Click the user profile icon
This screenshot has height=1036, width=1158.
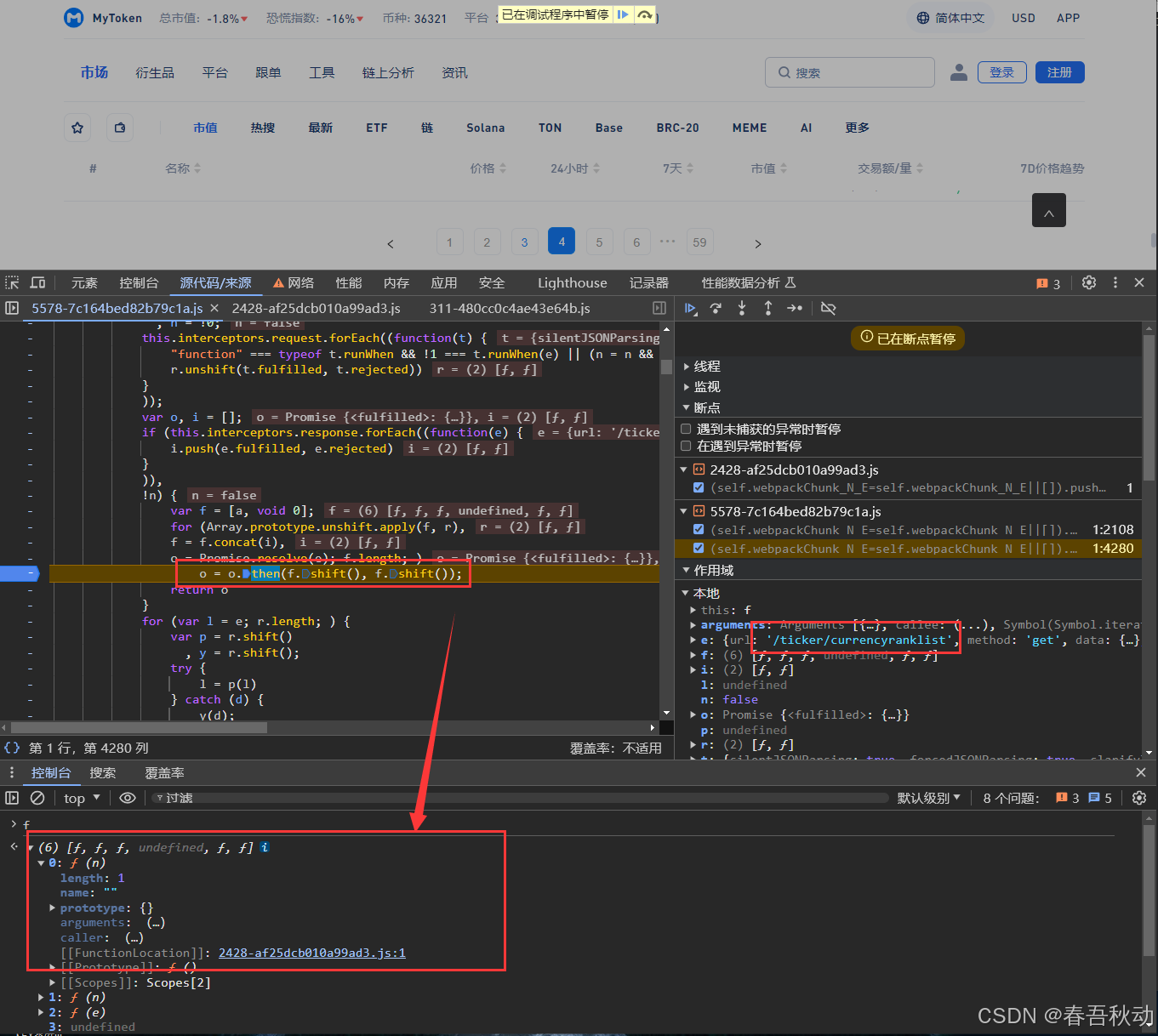pyautogui.click(x=959, y=72)
